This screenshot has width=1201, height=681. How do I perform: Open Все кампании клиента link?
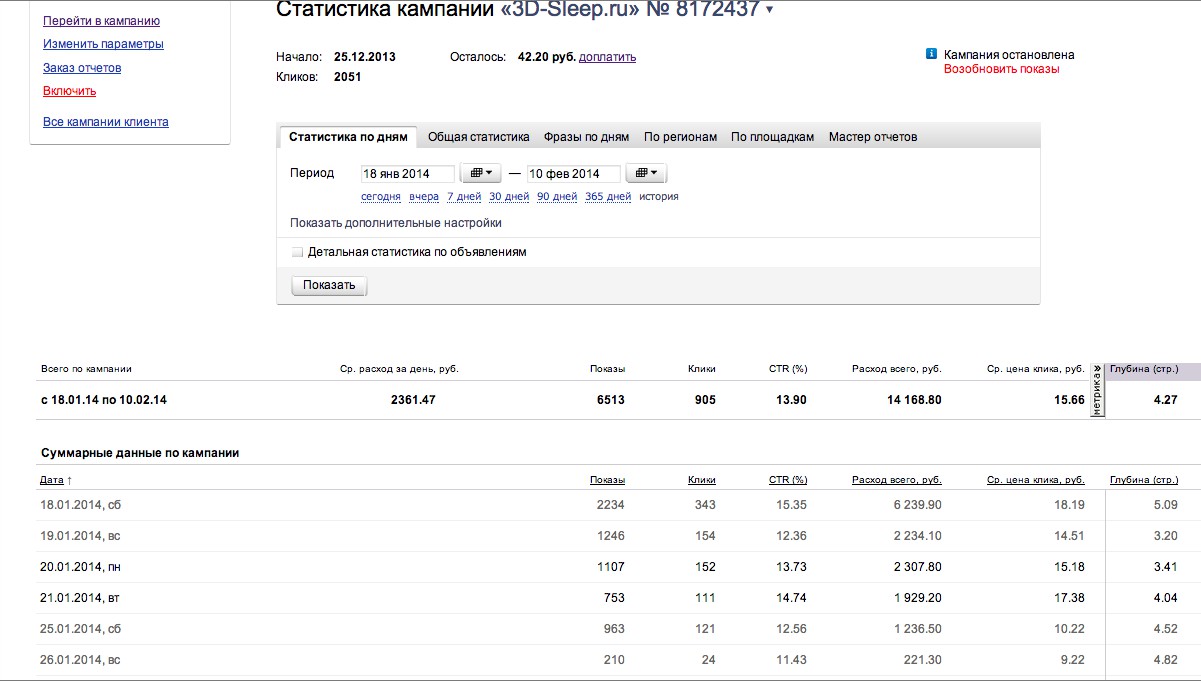pos(106,122)
